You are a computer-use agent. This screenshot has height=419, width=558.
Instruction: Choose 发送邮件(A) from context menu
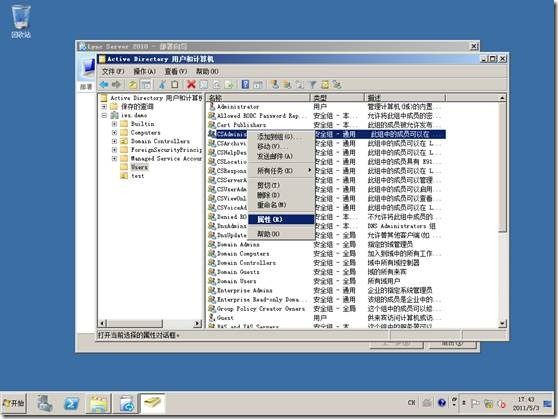coord(281,156)
